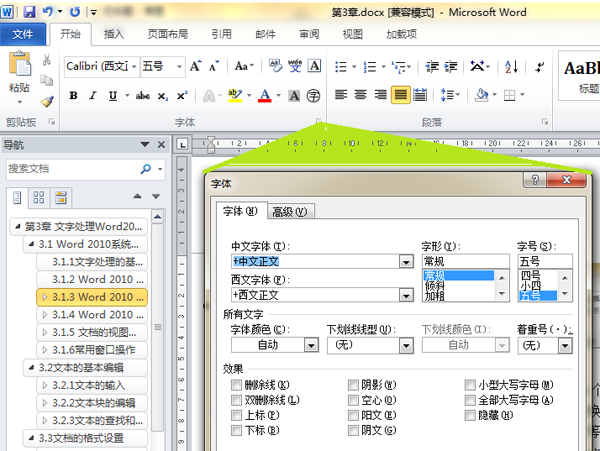Open the 字体颜色 dropdown
Viewport: 600px width, 451px height.
[311, 345]
